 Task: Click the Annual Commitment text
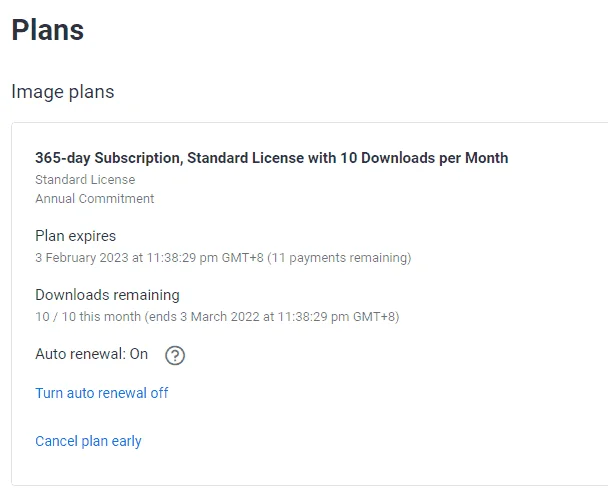pos(95,199)
